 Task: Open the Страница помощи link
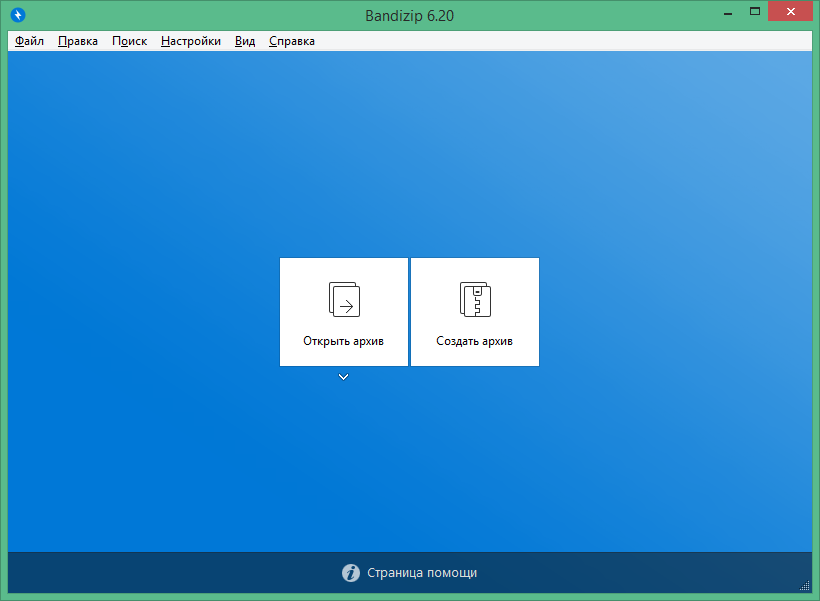pos(422,573)
